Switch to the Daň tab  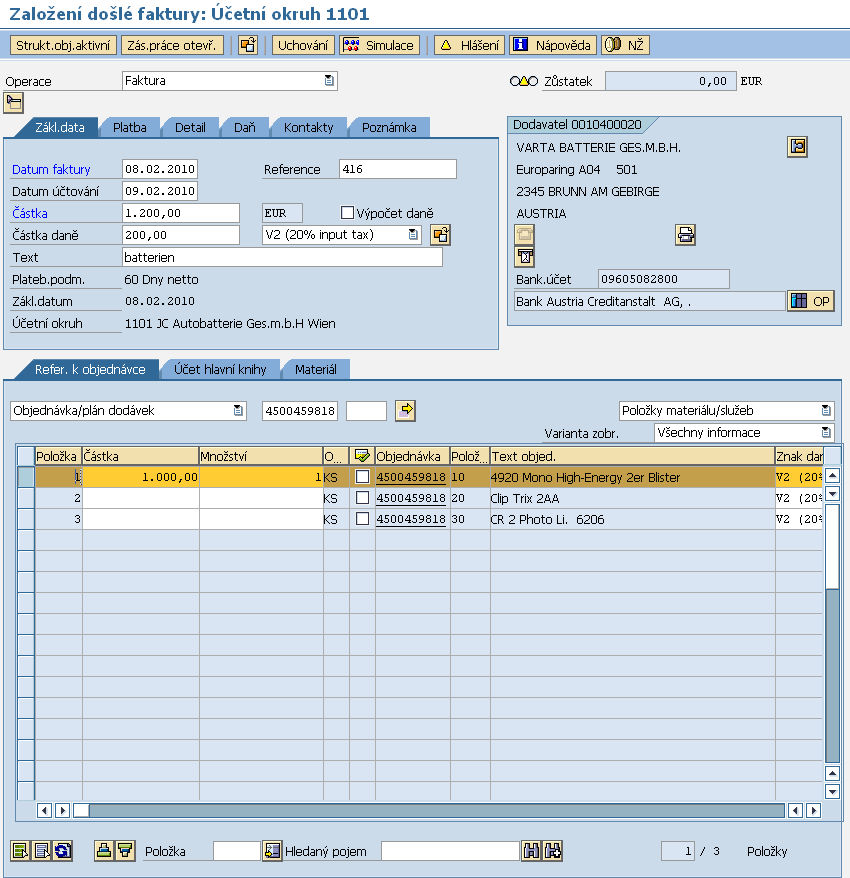245,127
